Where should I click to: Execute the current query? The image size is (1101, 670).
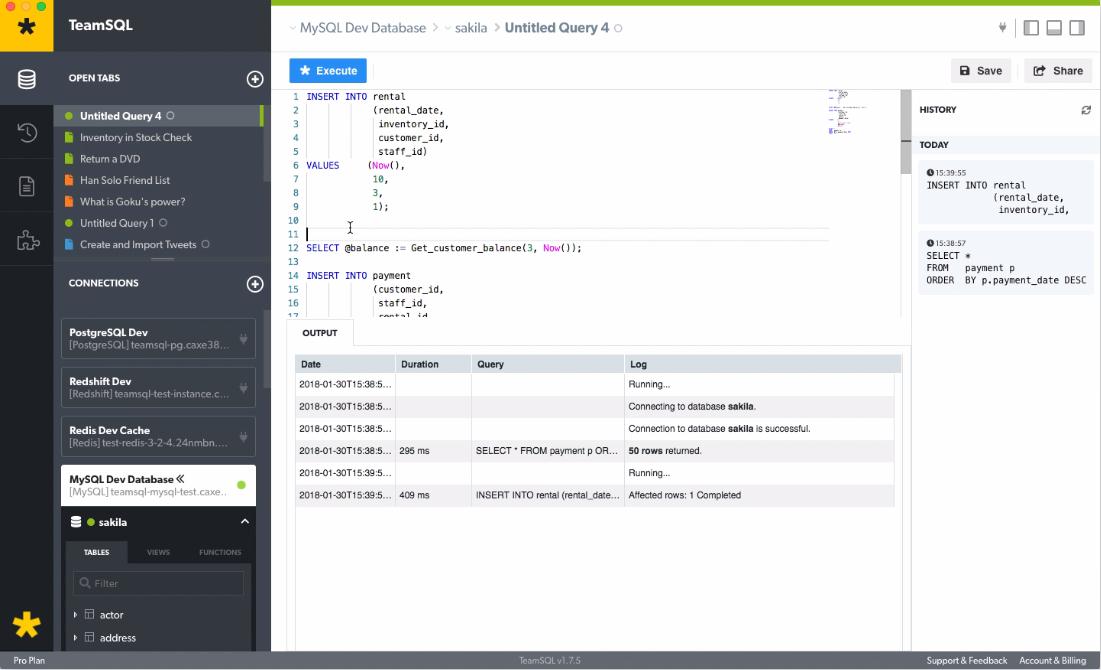pyautogui.click(x=328, y=71)
